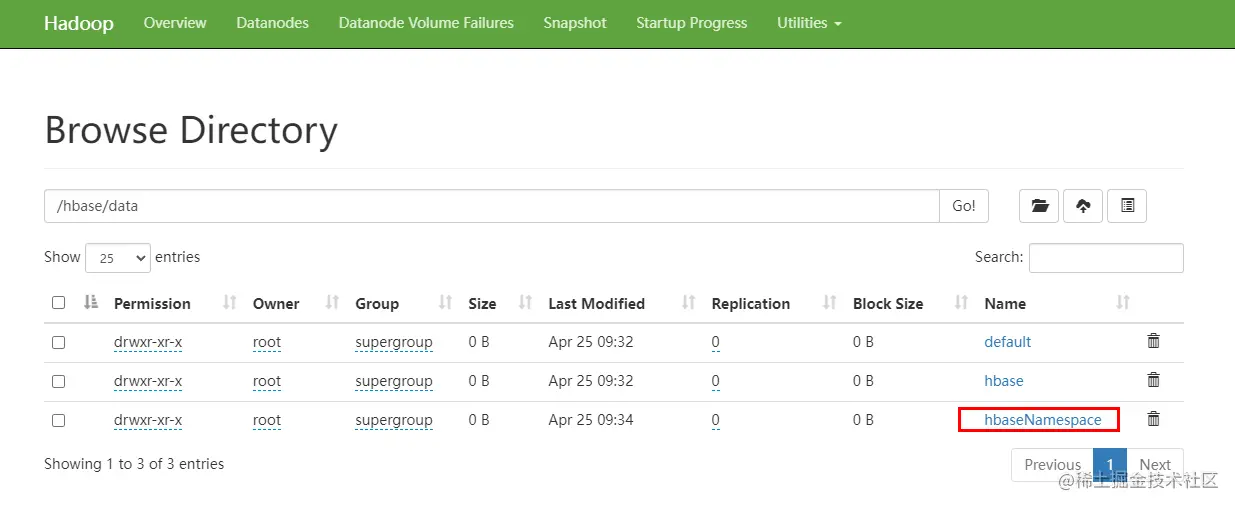Click the directory path input field
The height and width of the screenshot is (507, 1235).
tap(491, 206)
